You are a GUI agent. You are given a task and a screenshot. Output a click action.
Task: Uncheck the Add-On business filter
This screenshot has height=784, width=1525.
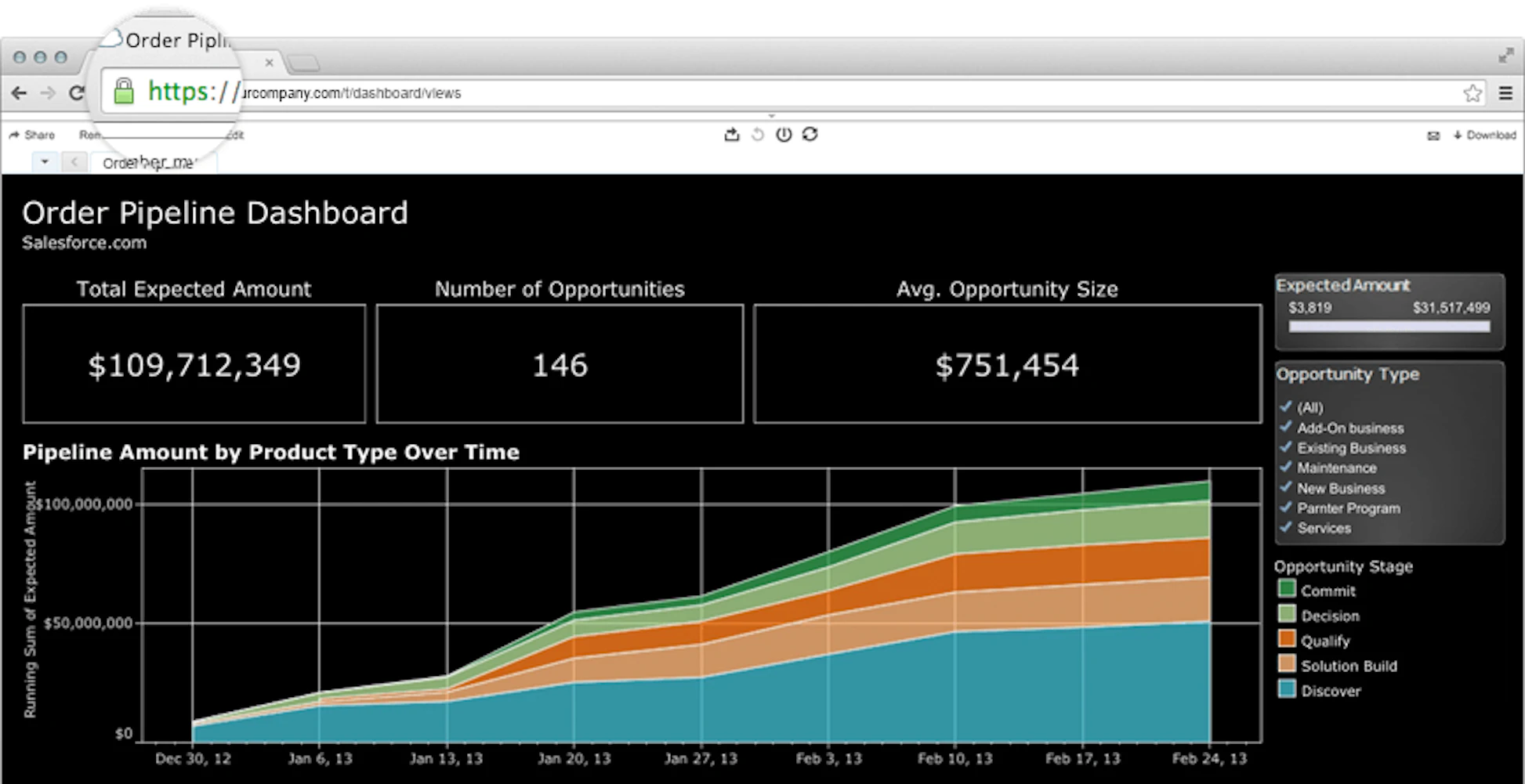tap(1286, 428)
